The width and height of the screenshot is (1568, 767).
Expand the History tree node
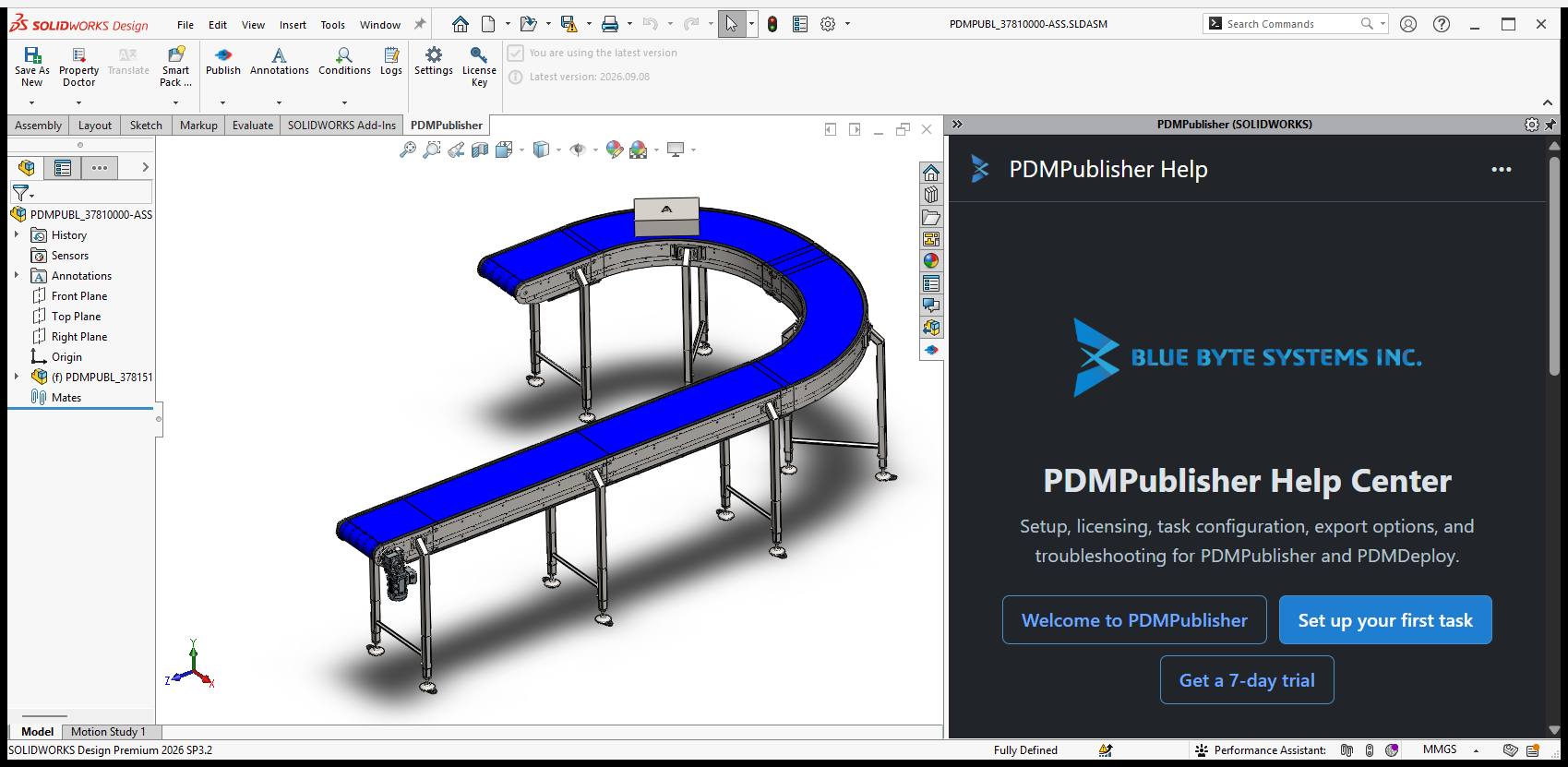(17, 234)
